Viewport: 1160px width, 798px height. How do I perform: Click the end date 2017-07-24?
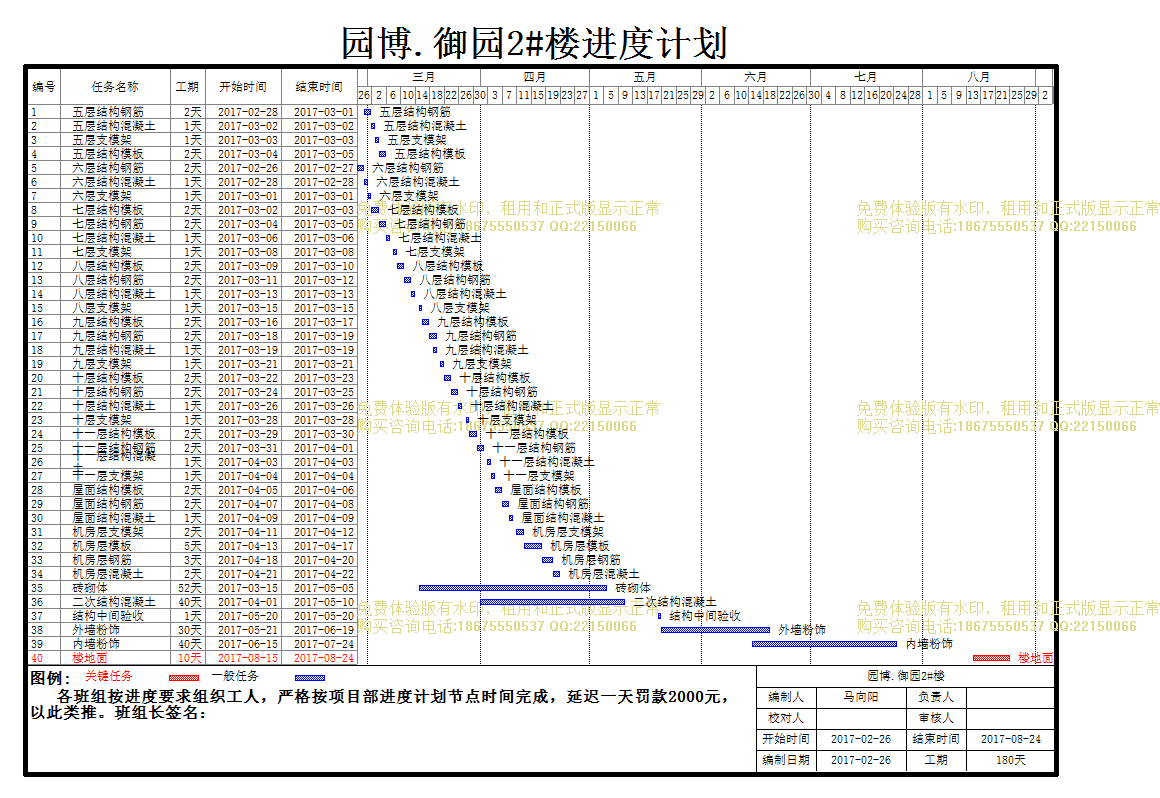(324, 644)
